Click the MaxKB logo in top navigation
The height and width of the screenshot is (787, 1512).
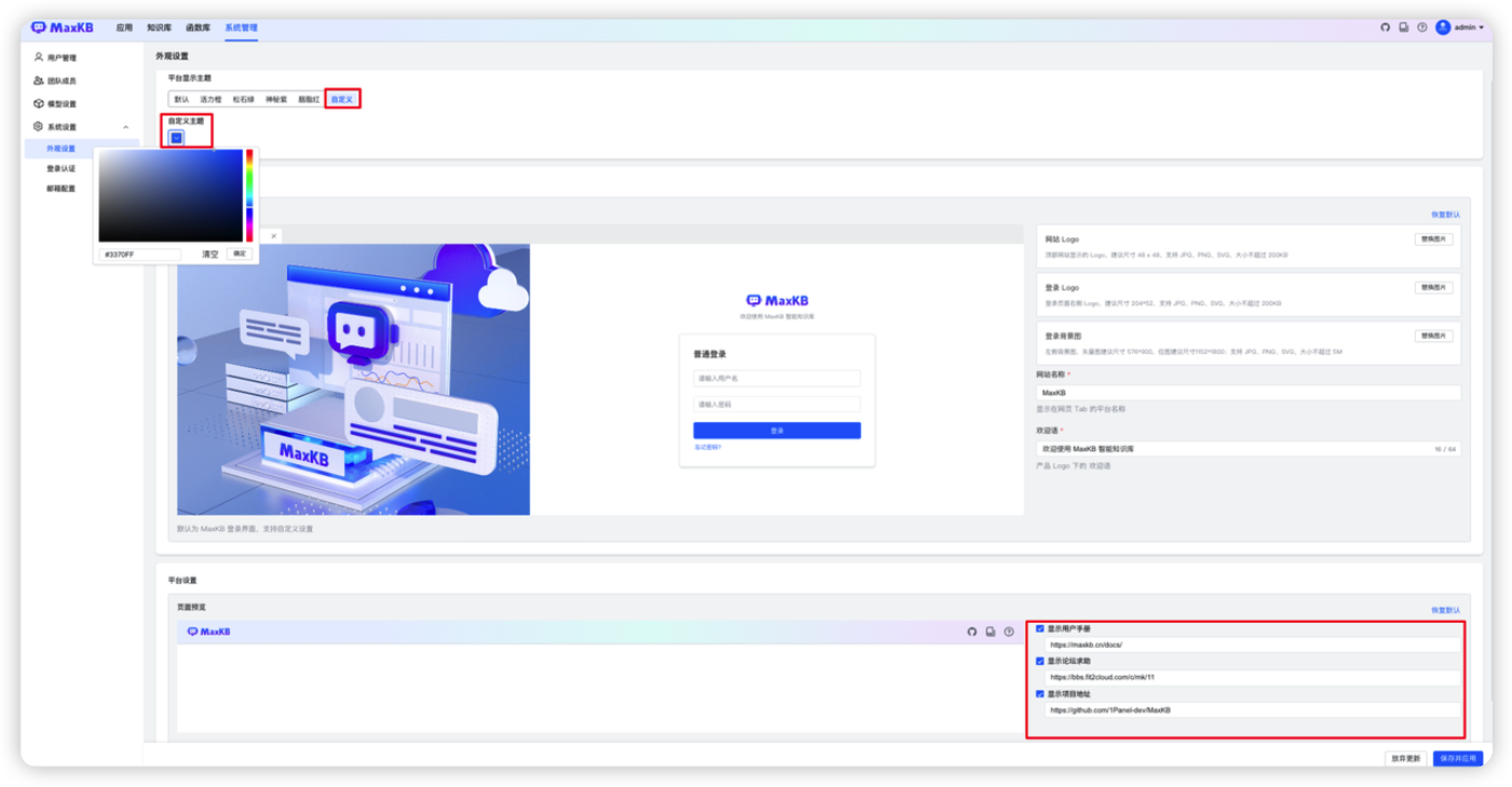[x=62, y=27]
